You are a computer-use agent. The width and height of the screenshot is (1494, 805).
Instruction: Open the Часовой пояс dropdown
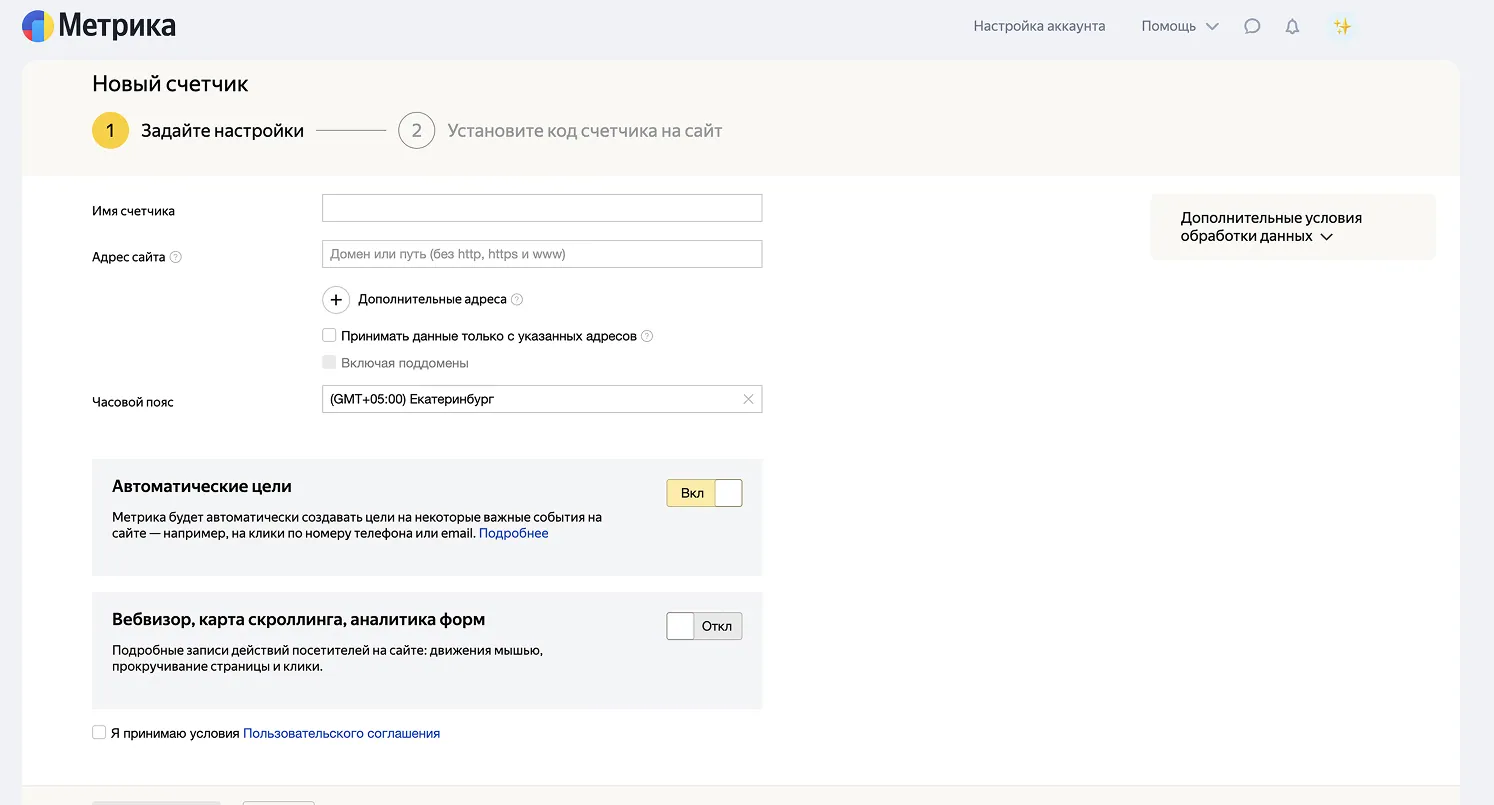542,399
